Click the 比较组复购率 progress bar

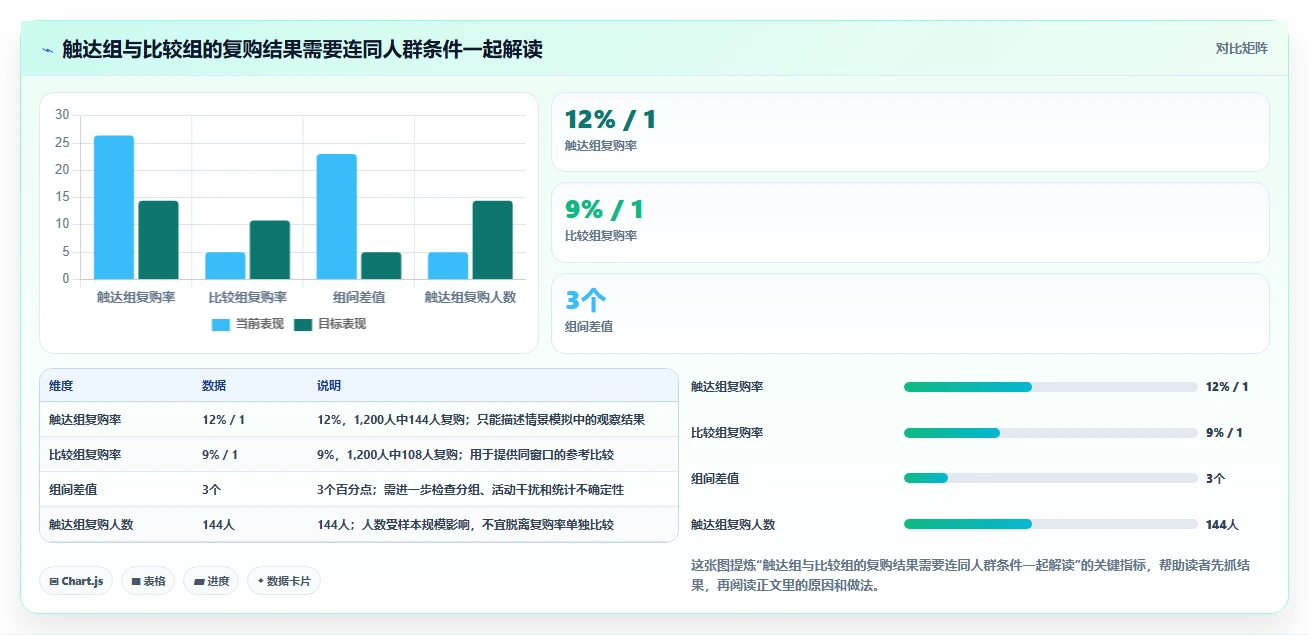[1050, 433]
